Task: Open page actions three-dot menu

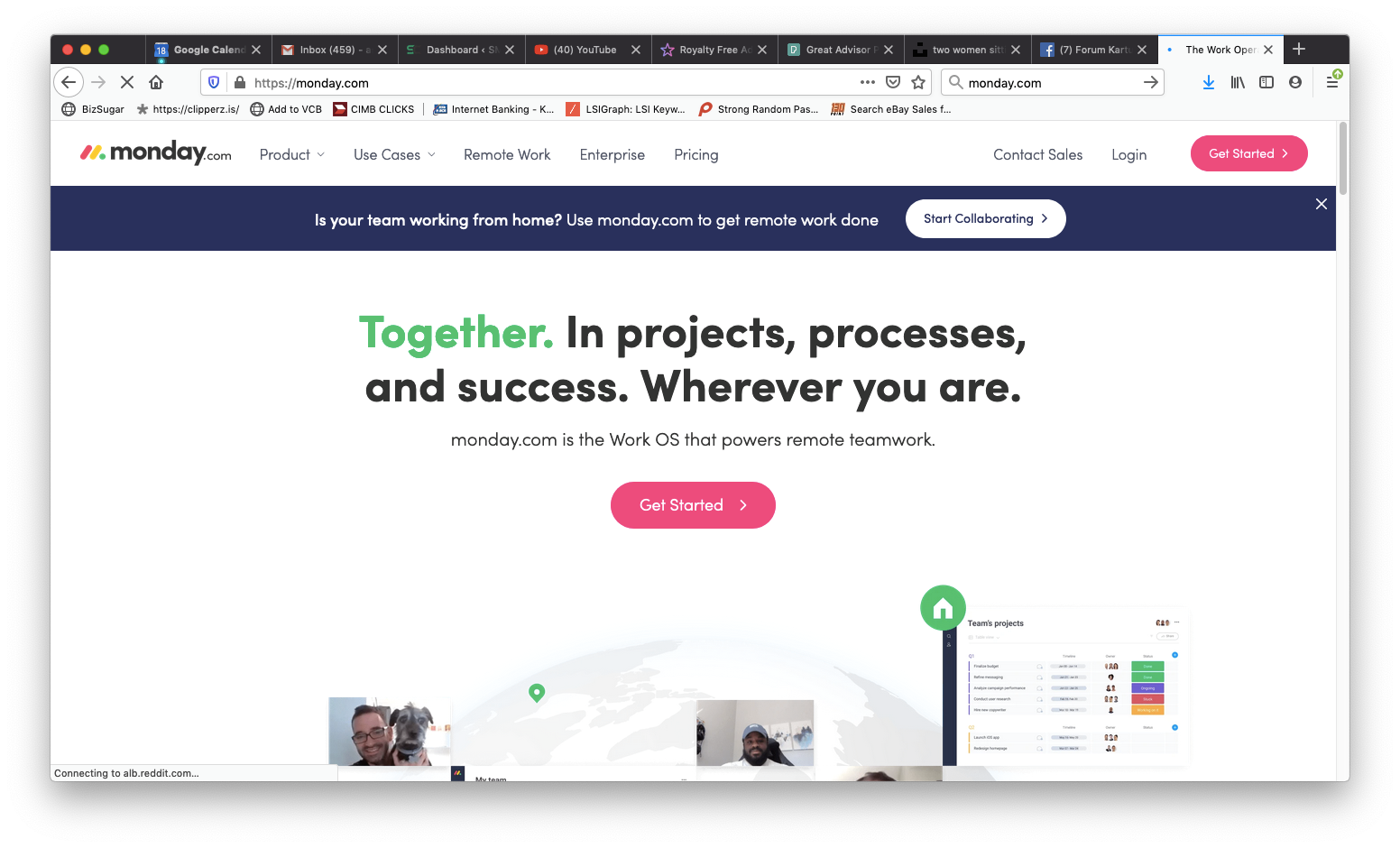Action: pos(868,82)
